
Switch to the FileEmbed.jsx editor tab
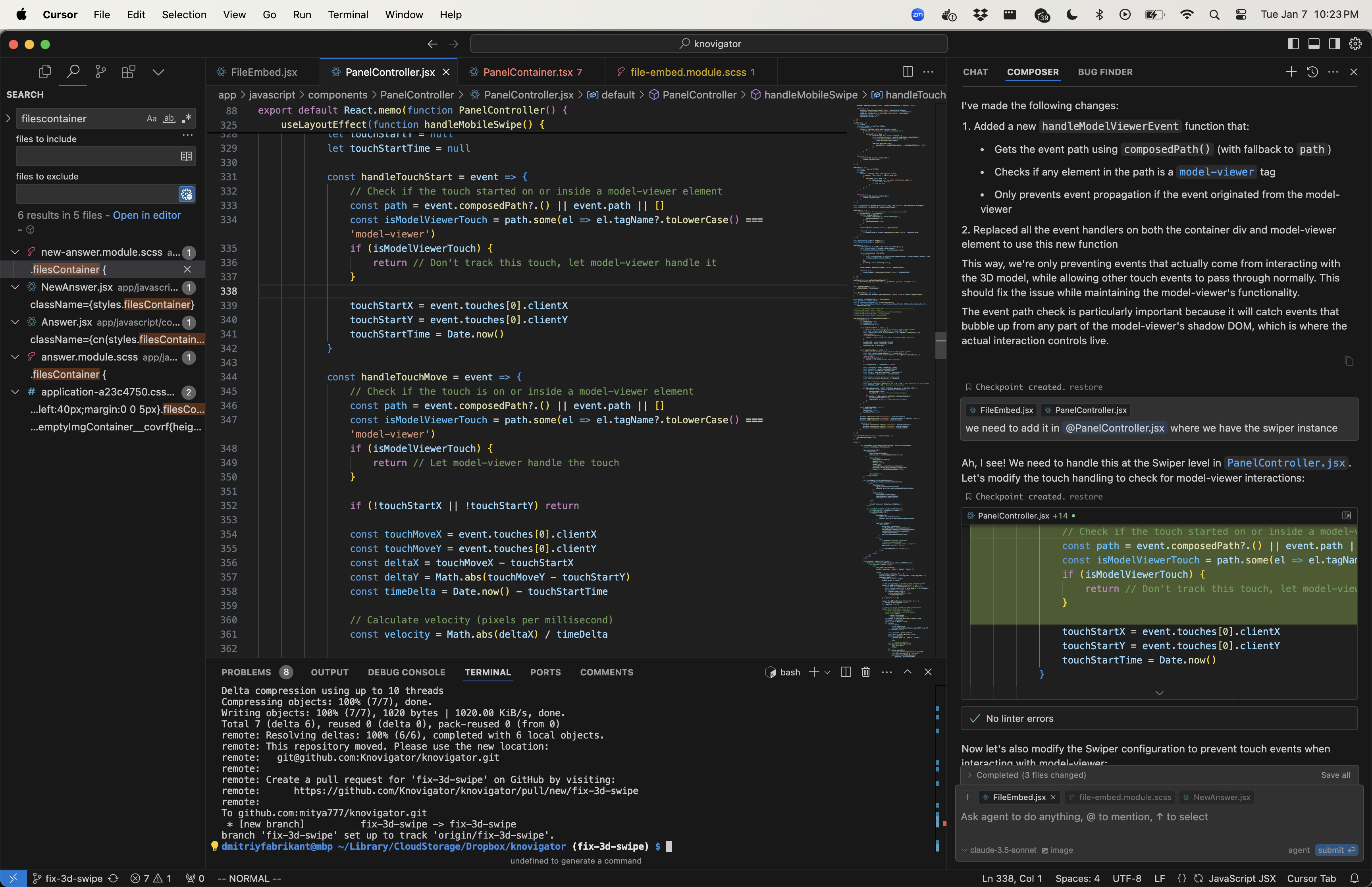pos(264,72)
